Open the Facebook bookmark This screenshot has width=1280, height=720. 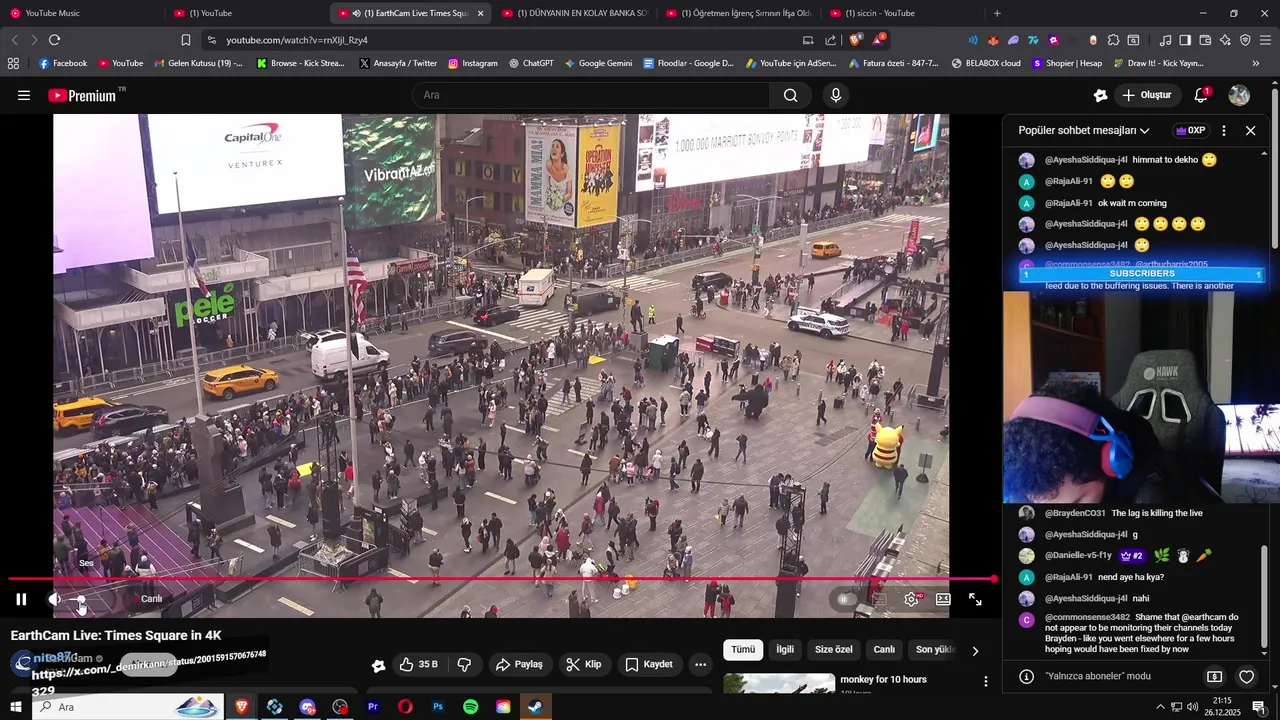click(x=62, y=63)
